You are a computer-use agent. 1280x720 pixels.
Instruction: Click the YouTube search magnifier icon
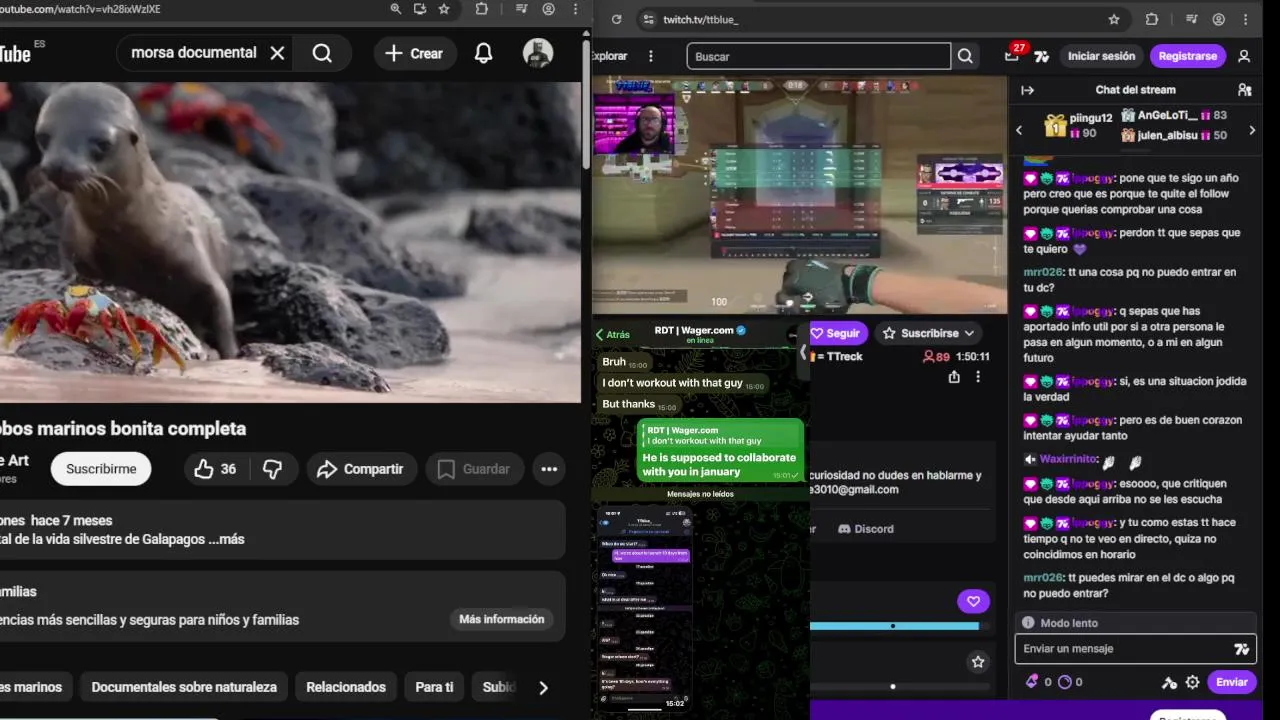322,53
